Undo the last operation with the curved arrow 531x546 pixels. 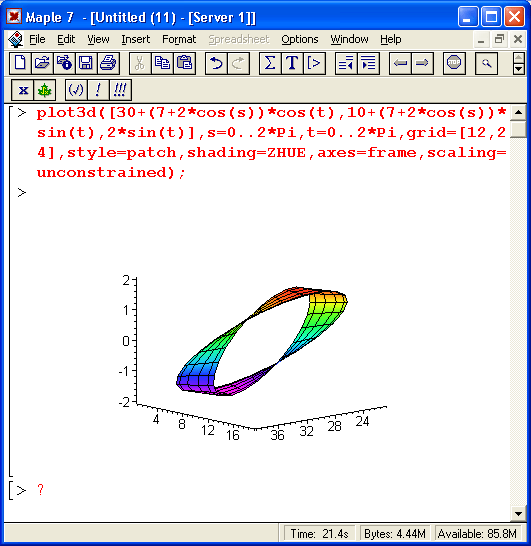(216, 63)
